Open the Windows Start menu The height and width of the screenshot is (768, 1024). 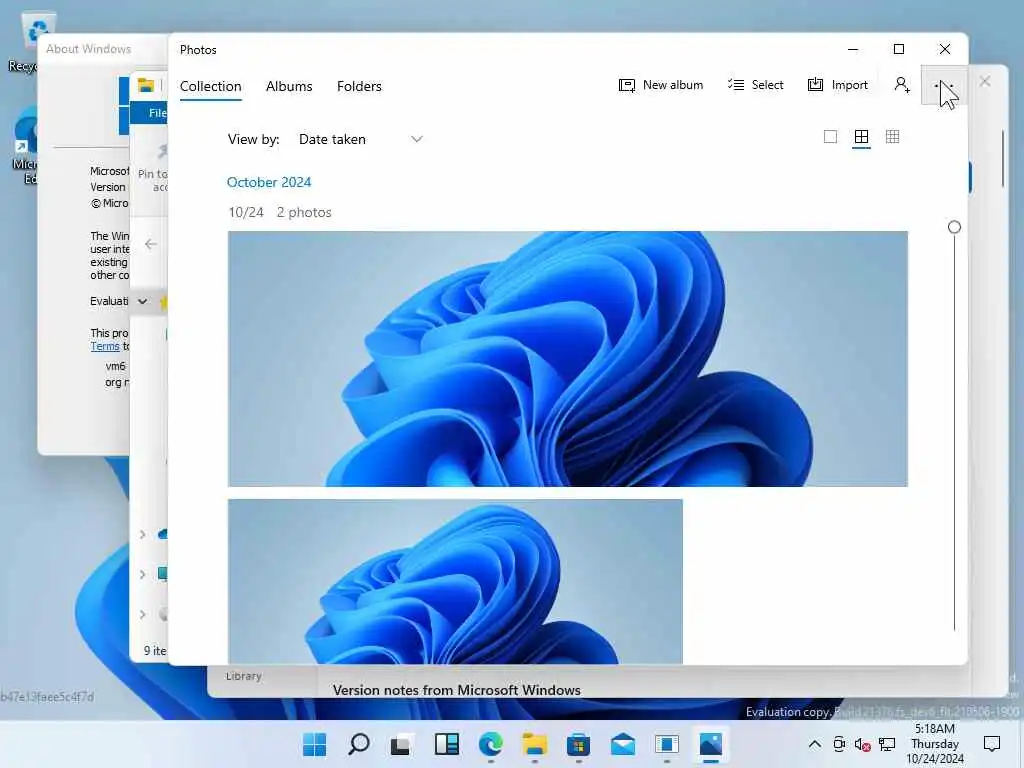(x=314, y=744)
